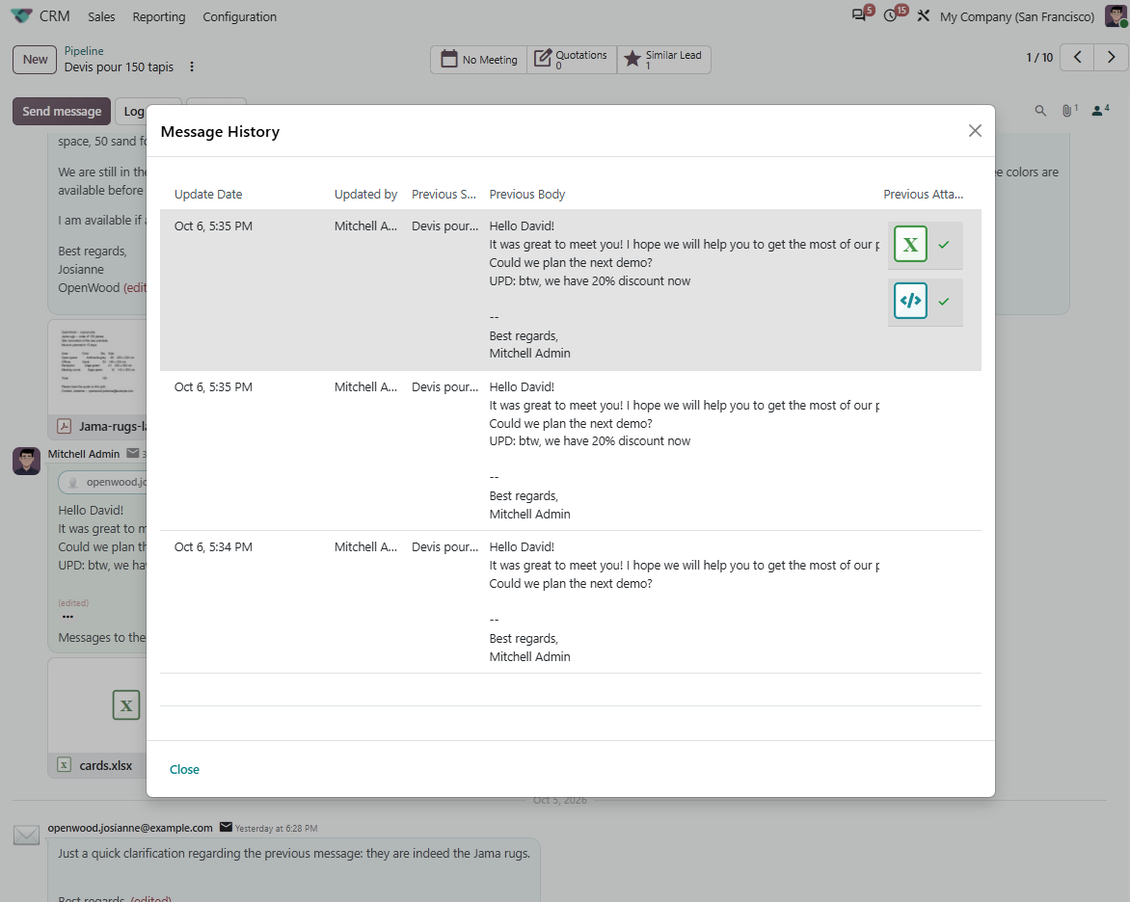Click the checkmark beside the Excel attachment
This screenshot has height=902, width=1130.
(943, 245)
